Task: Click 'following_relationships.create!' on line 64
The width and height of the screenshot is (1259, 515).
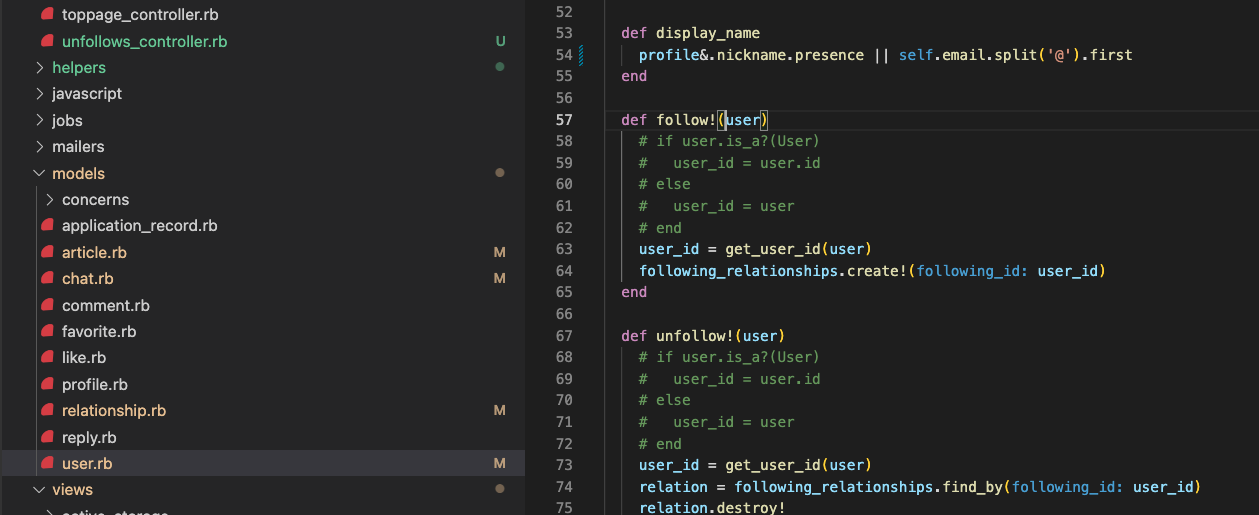Action: [x=773, y=271]
